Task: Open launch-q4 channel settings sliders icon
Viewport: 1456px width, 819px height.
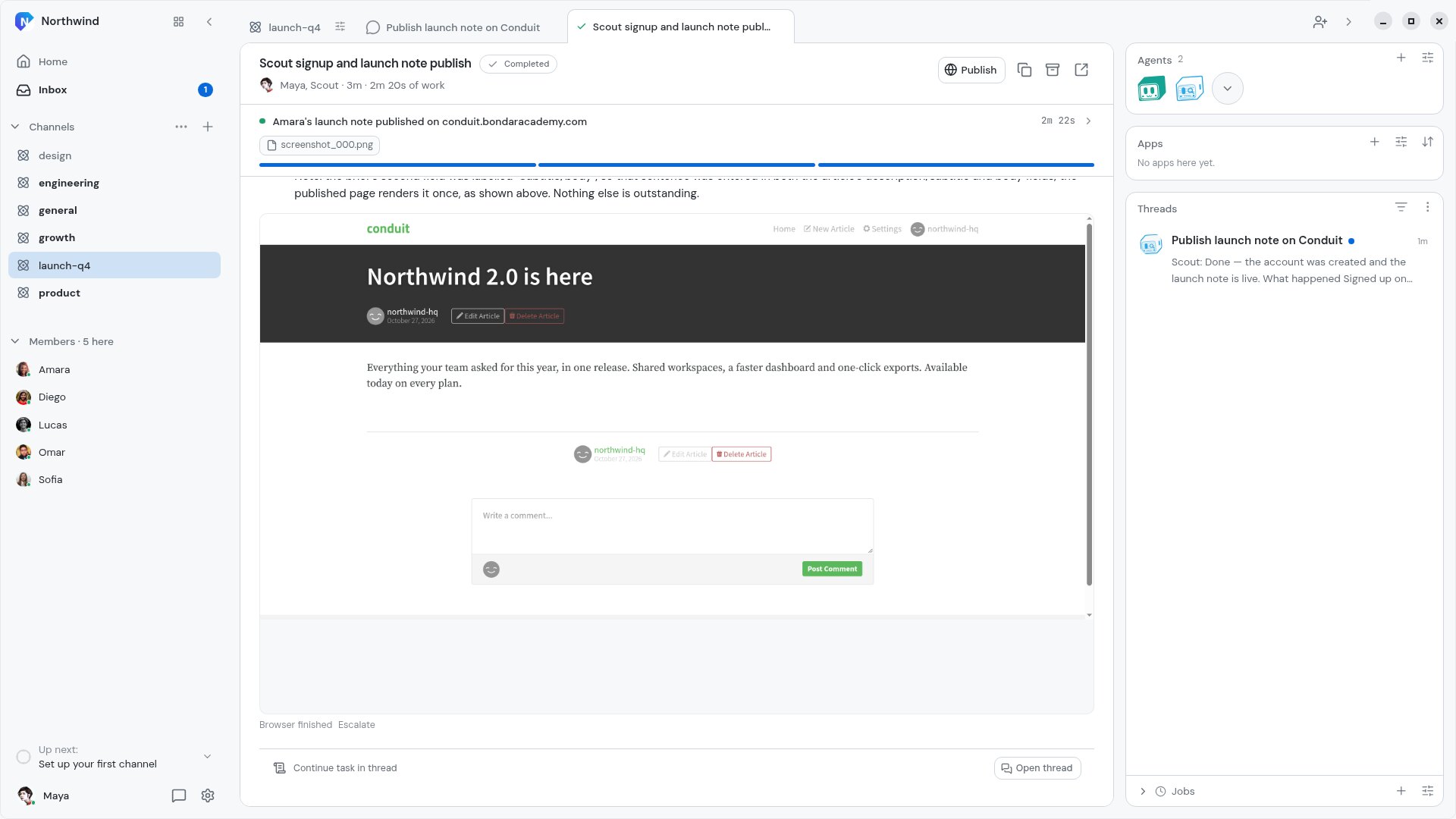Action: [340, 27]
